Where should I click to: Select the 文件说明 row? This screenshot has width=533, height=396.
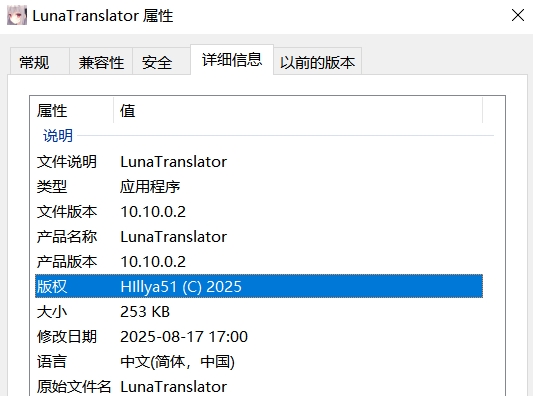click(x=259, y=161)
